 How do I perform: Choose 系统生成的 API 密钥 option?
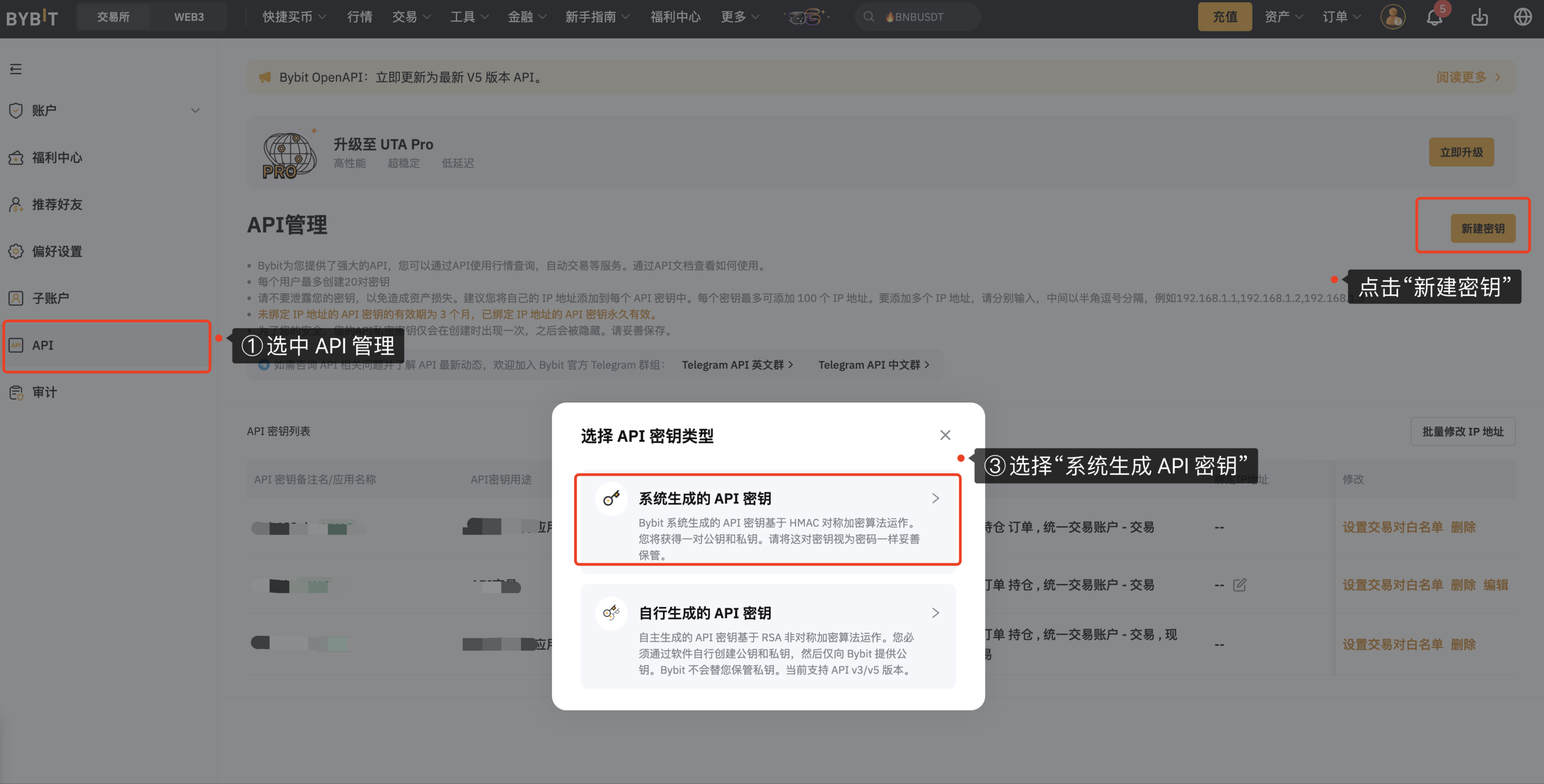[x=768, y=521]
